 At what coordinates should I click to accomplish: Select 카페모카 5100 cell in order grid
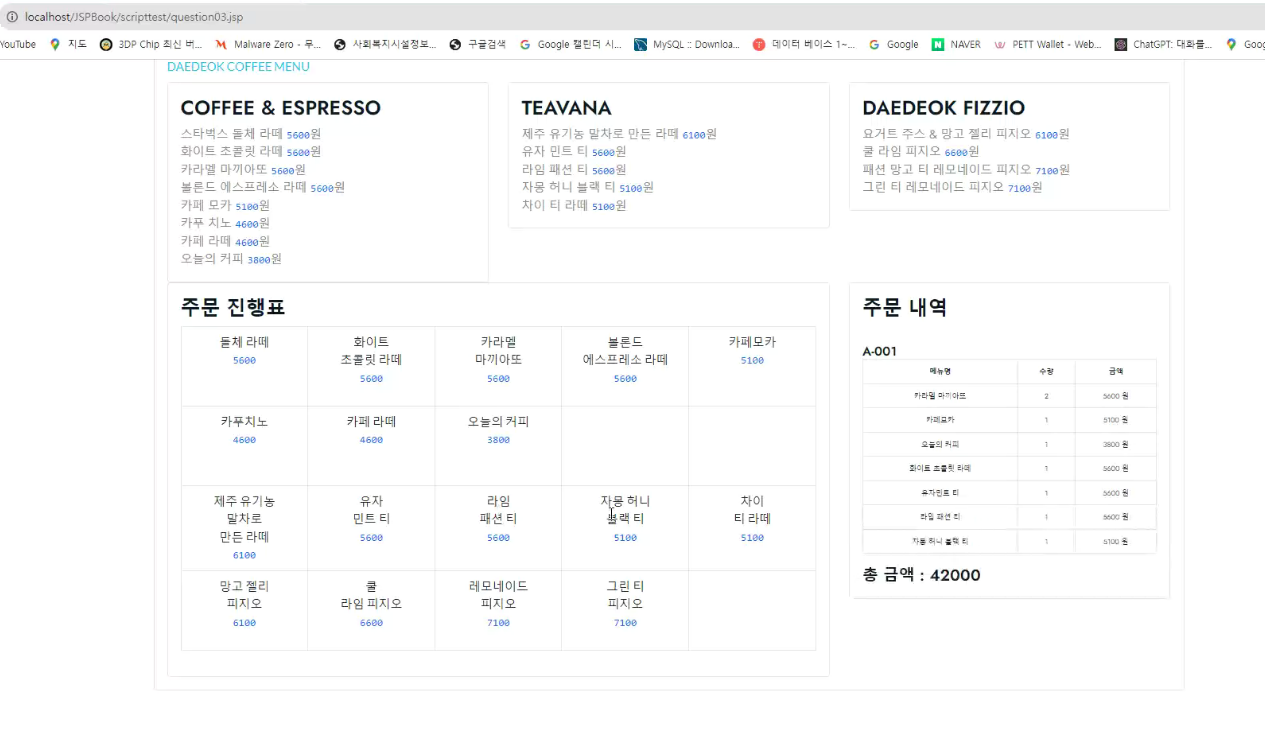[752, 366]
